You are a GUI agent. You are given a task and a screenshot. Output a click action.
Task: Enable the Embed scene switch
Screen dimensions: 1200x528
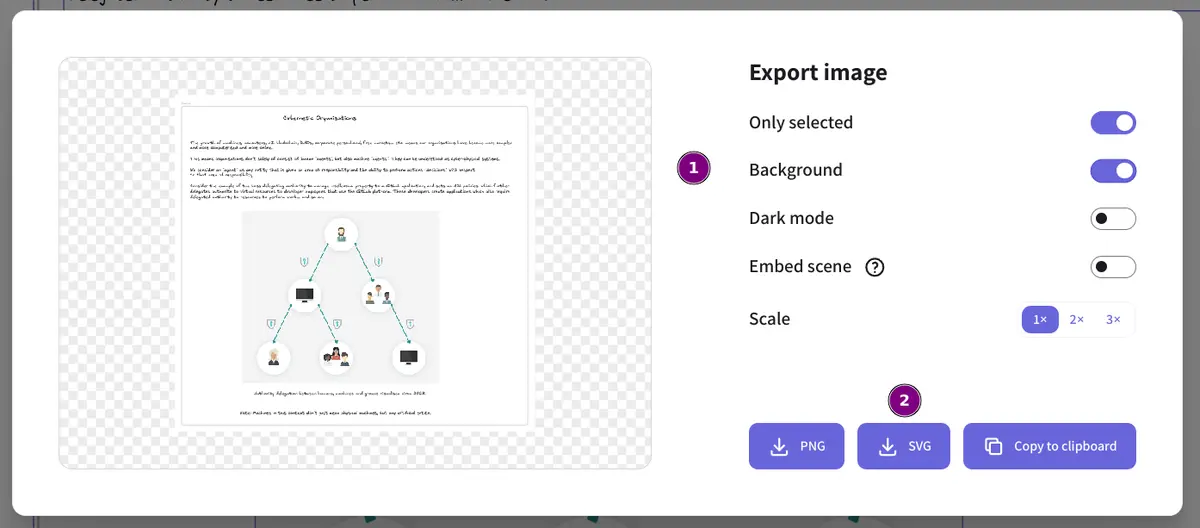[x=1113, y=267]
